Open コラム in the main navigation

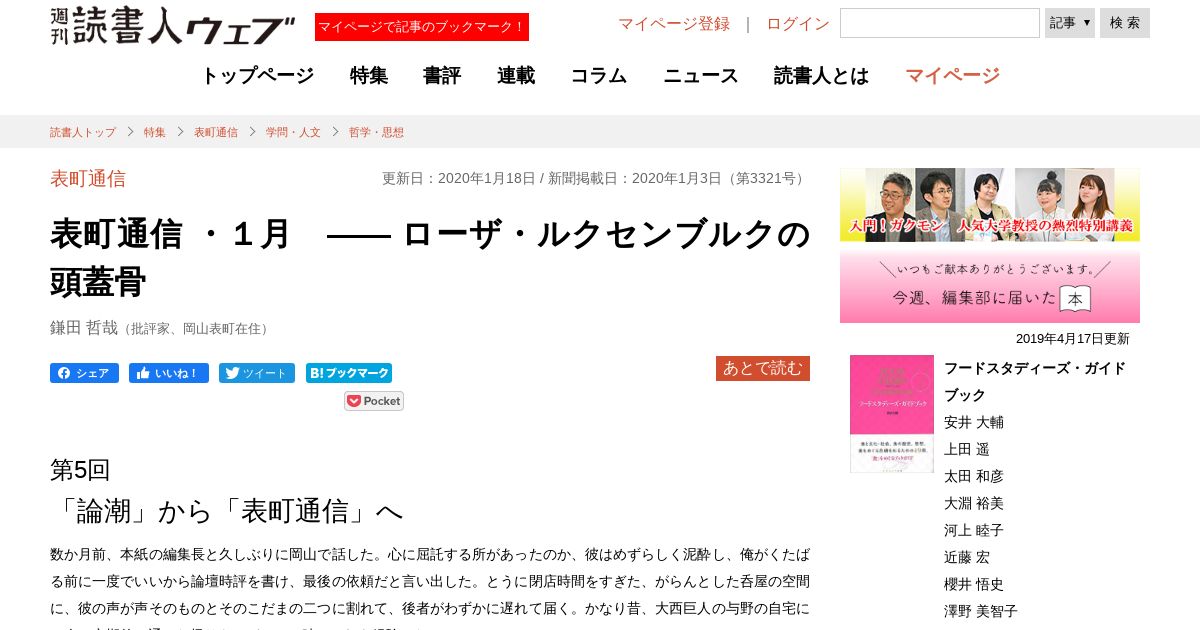point(599,75)
